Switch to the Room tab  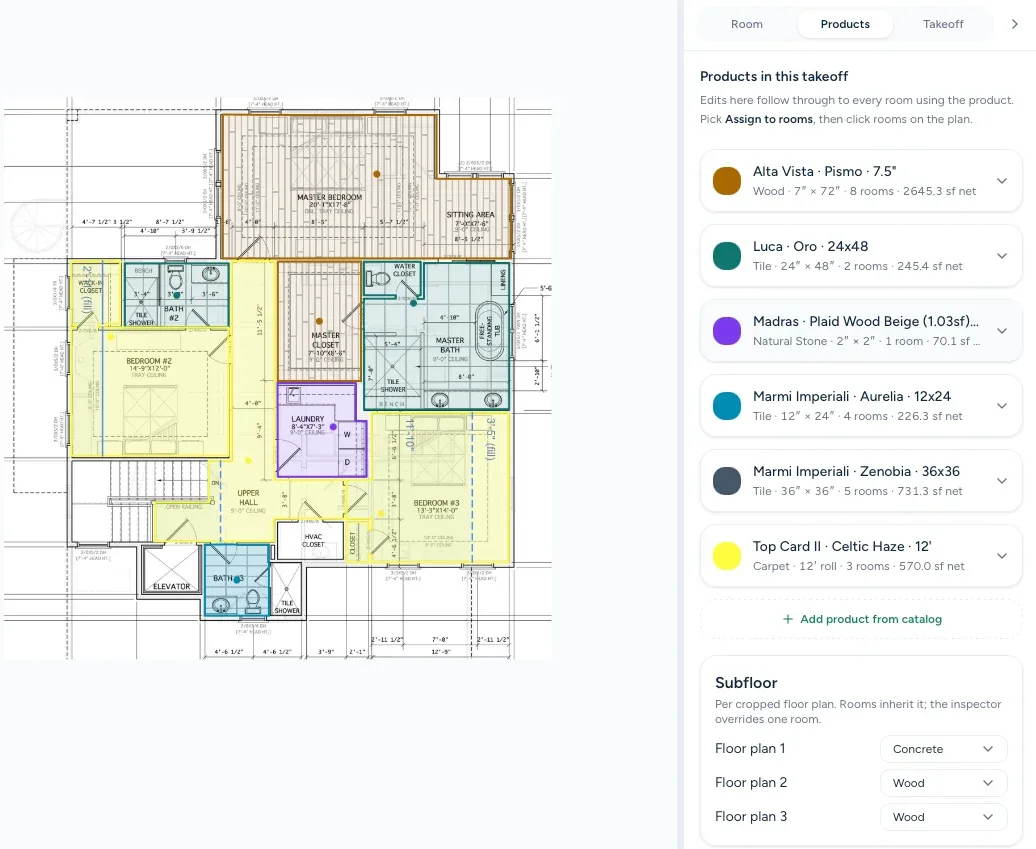click(747, 24)
